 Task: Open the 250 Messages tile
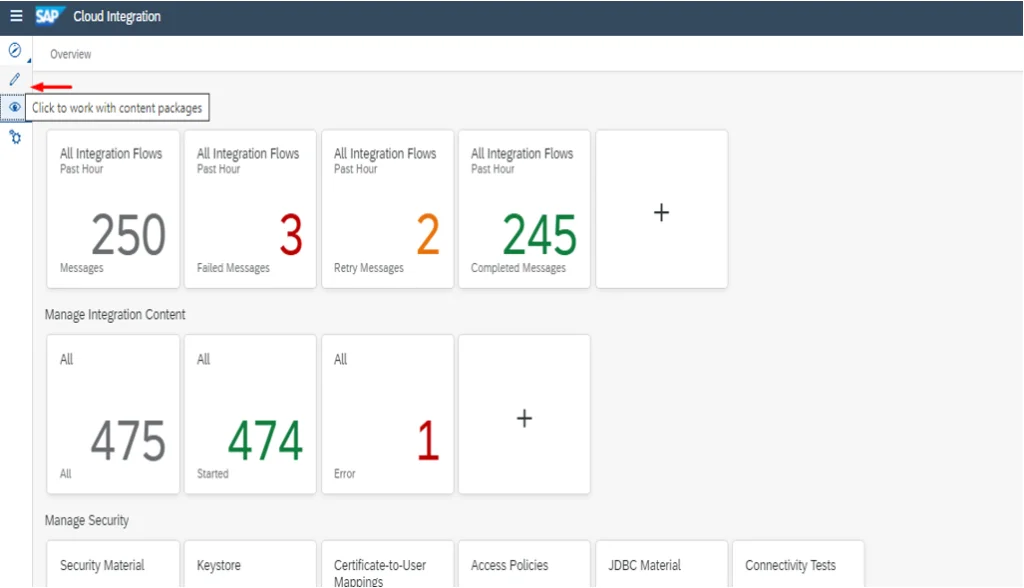(x=113, y=210)
